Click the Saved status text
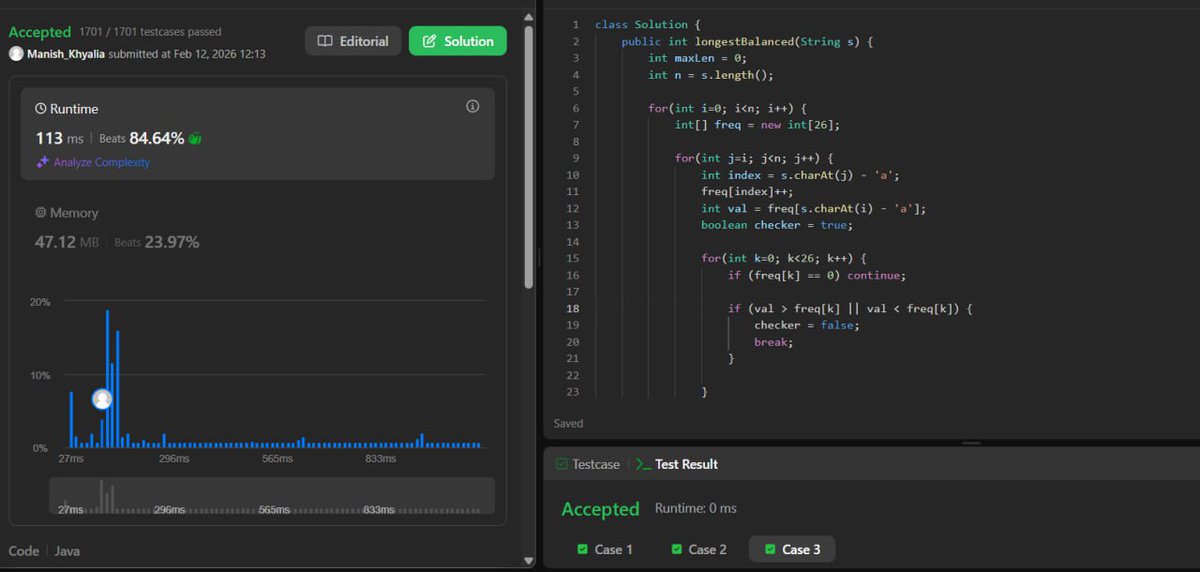Viewport: 1200px width, 572px height. coord(568,423)
